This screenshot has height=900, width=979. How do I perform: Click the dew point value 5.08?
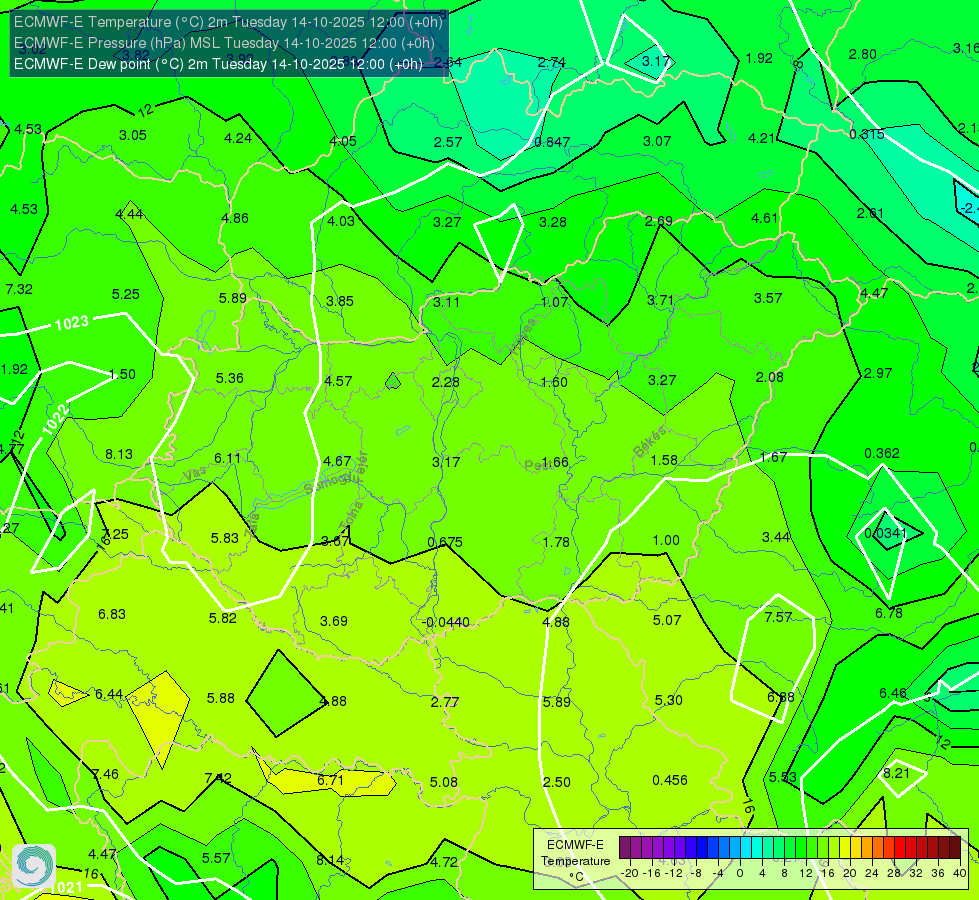[x=444, y=783]
